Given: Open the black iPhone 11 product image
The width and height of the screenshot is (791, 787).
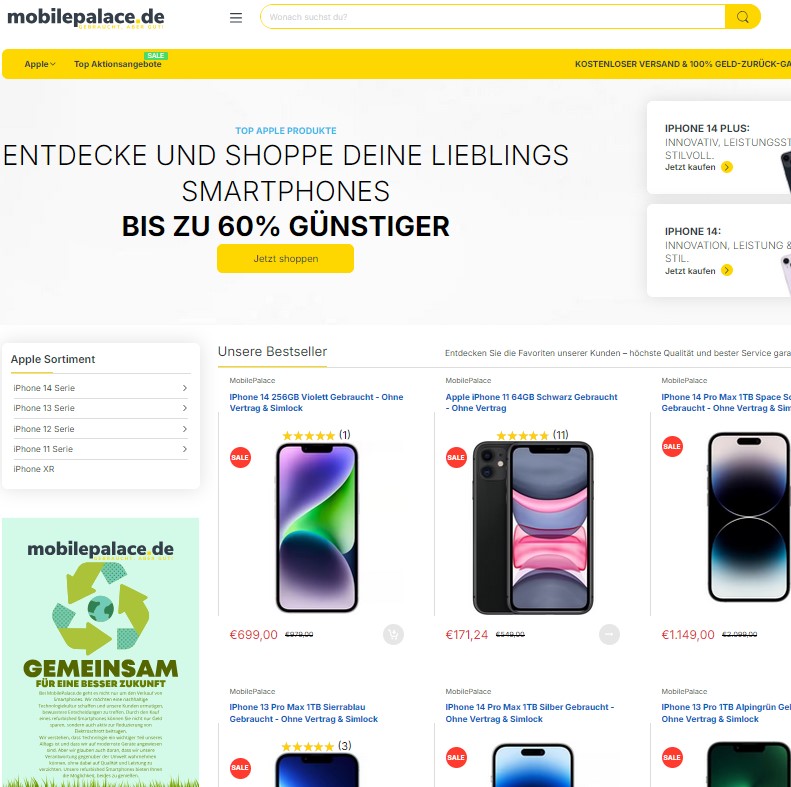Looking at the screenshot, I should 533,528.
